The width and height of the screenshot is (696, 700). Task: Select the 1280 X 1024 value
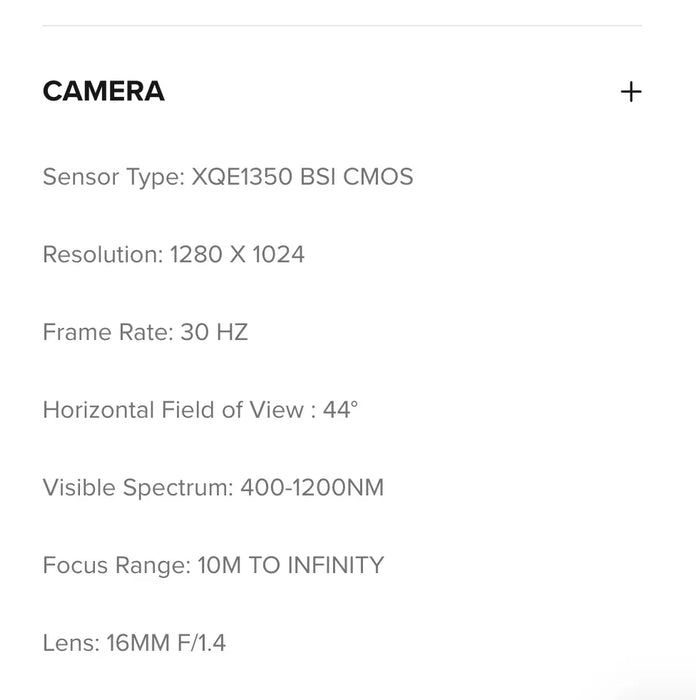pyautogui.click(x=237, y=255)
